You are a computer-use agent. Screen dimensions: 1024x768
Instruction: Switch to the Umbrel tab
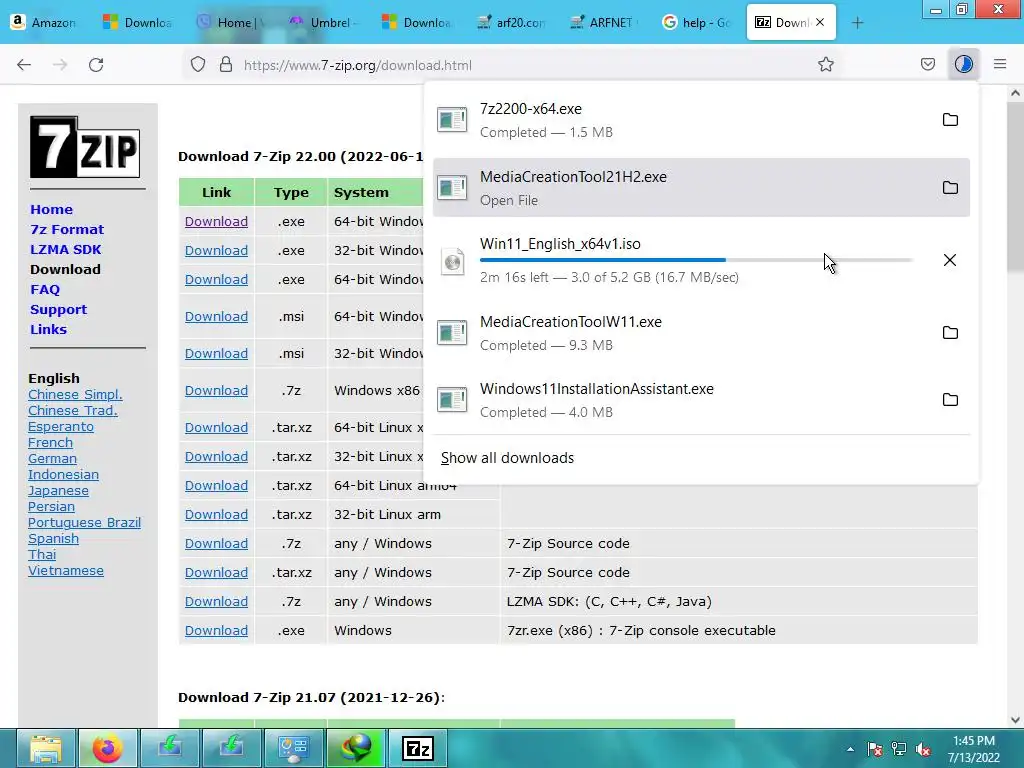[x=325, y=22]
